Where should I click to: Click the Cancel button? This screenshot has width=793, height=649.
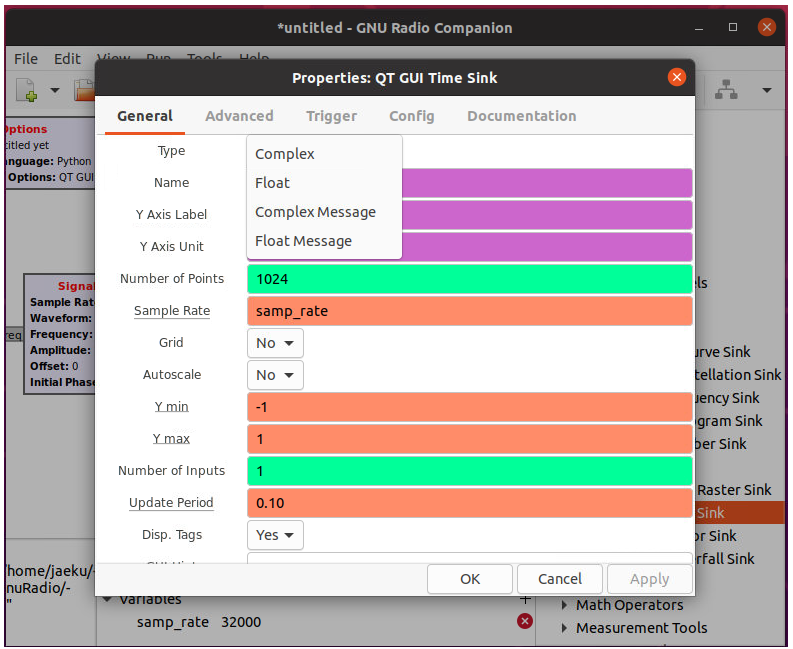pos(559,579)
